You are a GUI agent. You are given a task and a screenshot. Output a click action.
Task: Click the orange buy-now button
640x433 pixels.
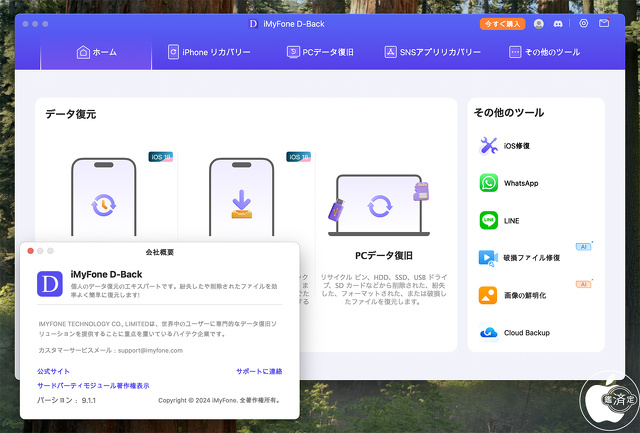(502, 24)
